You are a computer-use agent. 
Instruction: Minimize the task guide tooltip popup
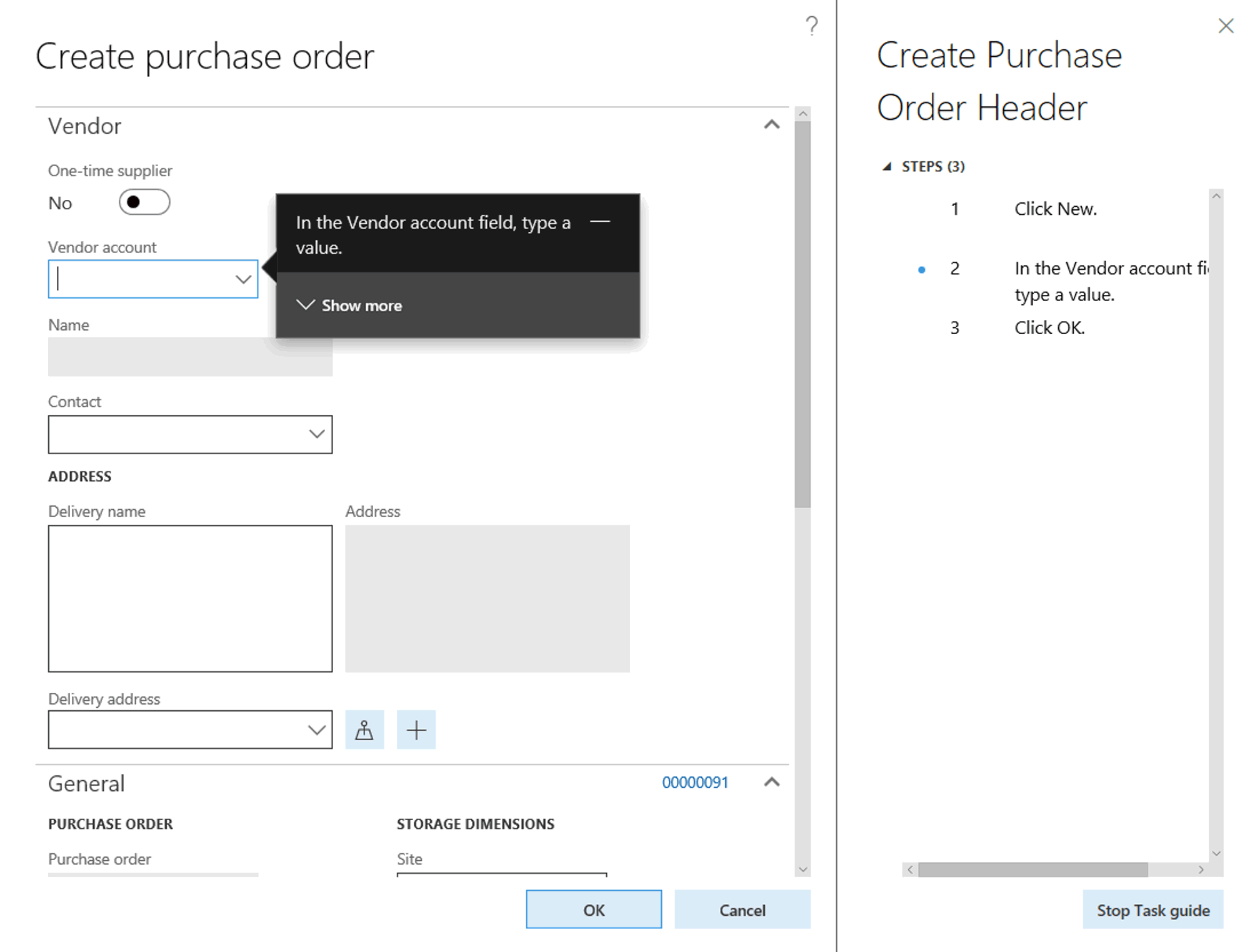(600, 221)
